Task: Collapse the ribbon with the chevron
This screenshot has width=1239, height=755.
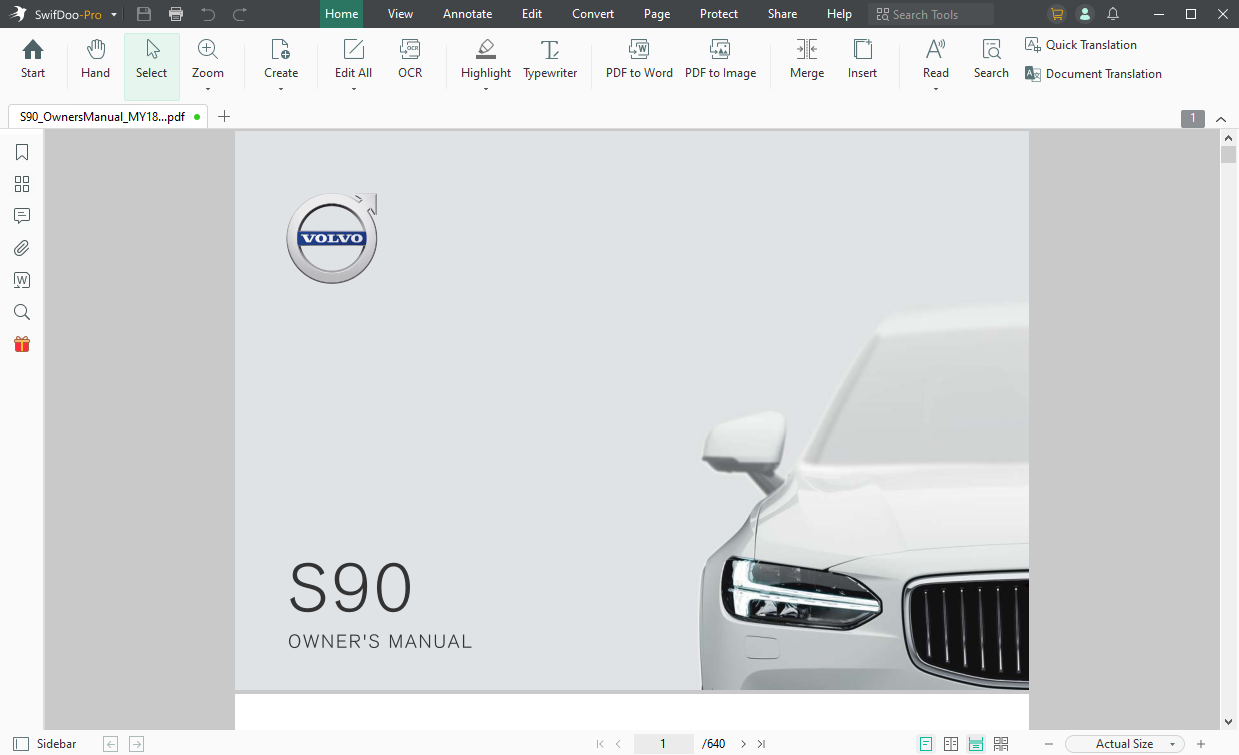Action: (1221, 119)
